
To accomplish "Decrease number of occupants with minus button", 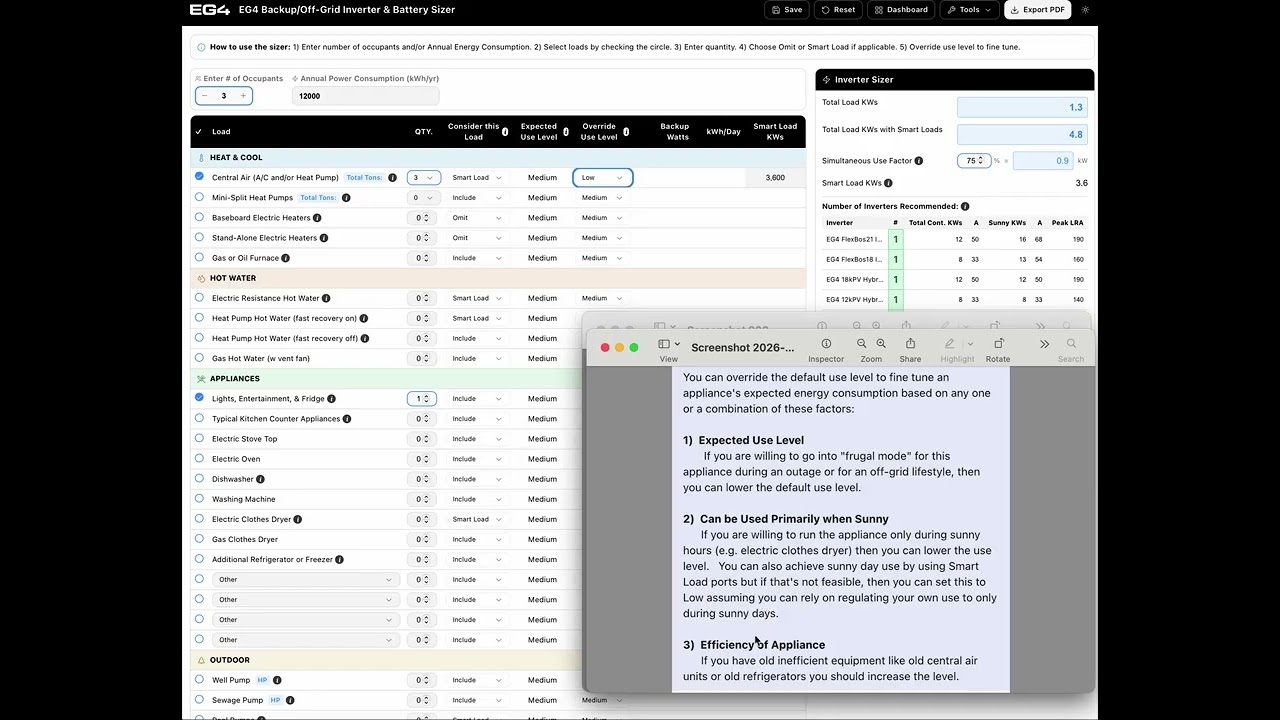I will coord(205,96).
